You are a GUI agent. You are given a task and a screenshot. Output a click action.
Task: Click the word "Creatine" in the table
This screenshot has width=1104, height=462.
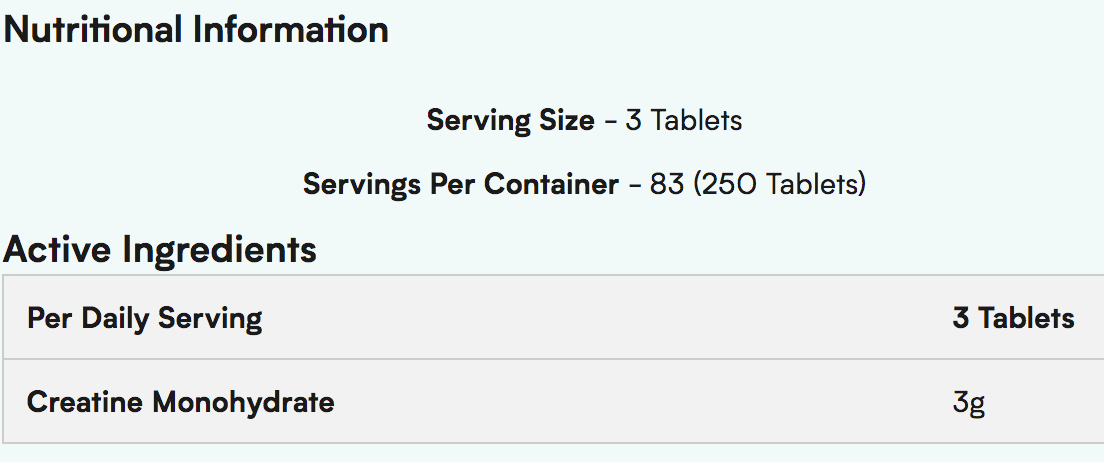[86, 403]
